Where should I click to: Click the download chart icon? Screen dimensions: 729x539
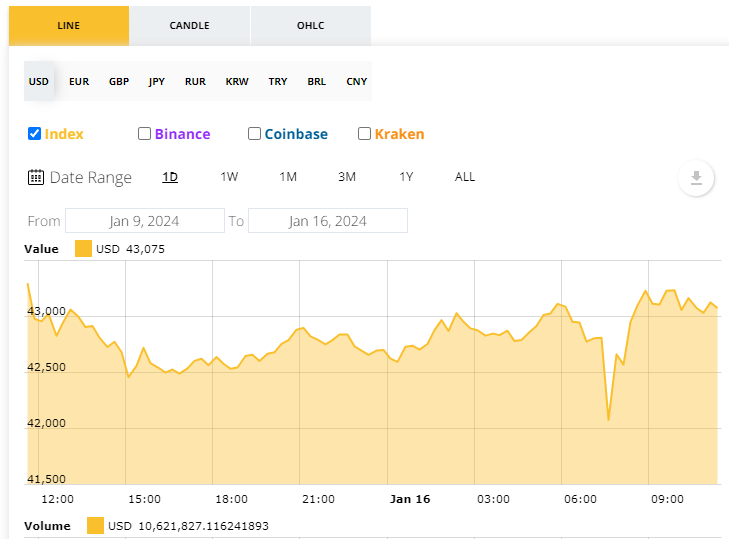(x=696, y=178)
